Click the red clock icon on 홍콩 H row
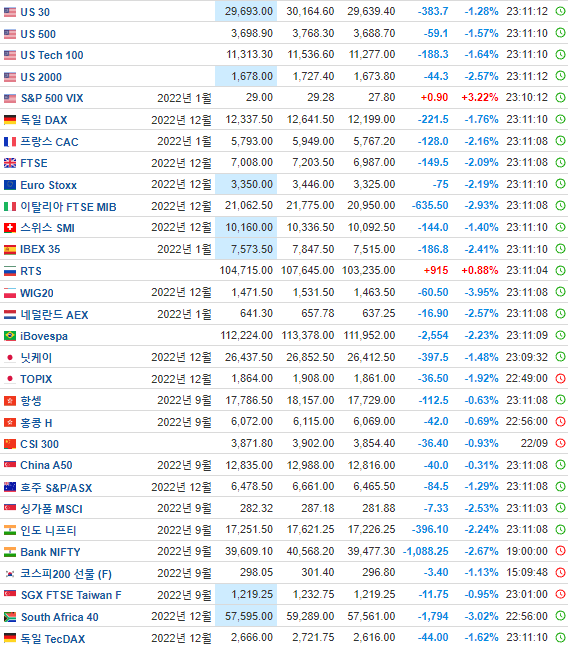Viewport: 568px width, 648px height. pos(560,422)
